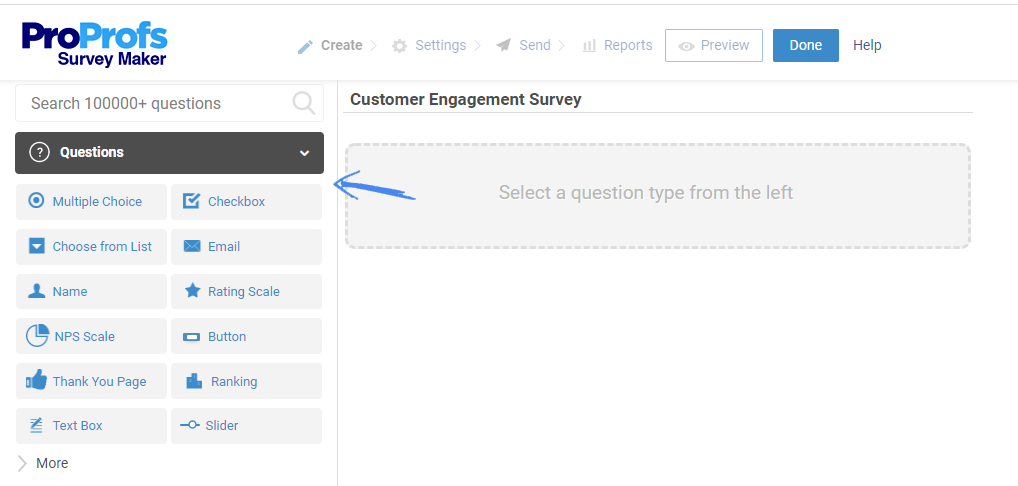The width and height of the screenshot is (1018, 486).
Task: Click the Create pencil icon
Action: [x=305, y=46]
